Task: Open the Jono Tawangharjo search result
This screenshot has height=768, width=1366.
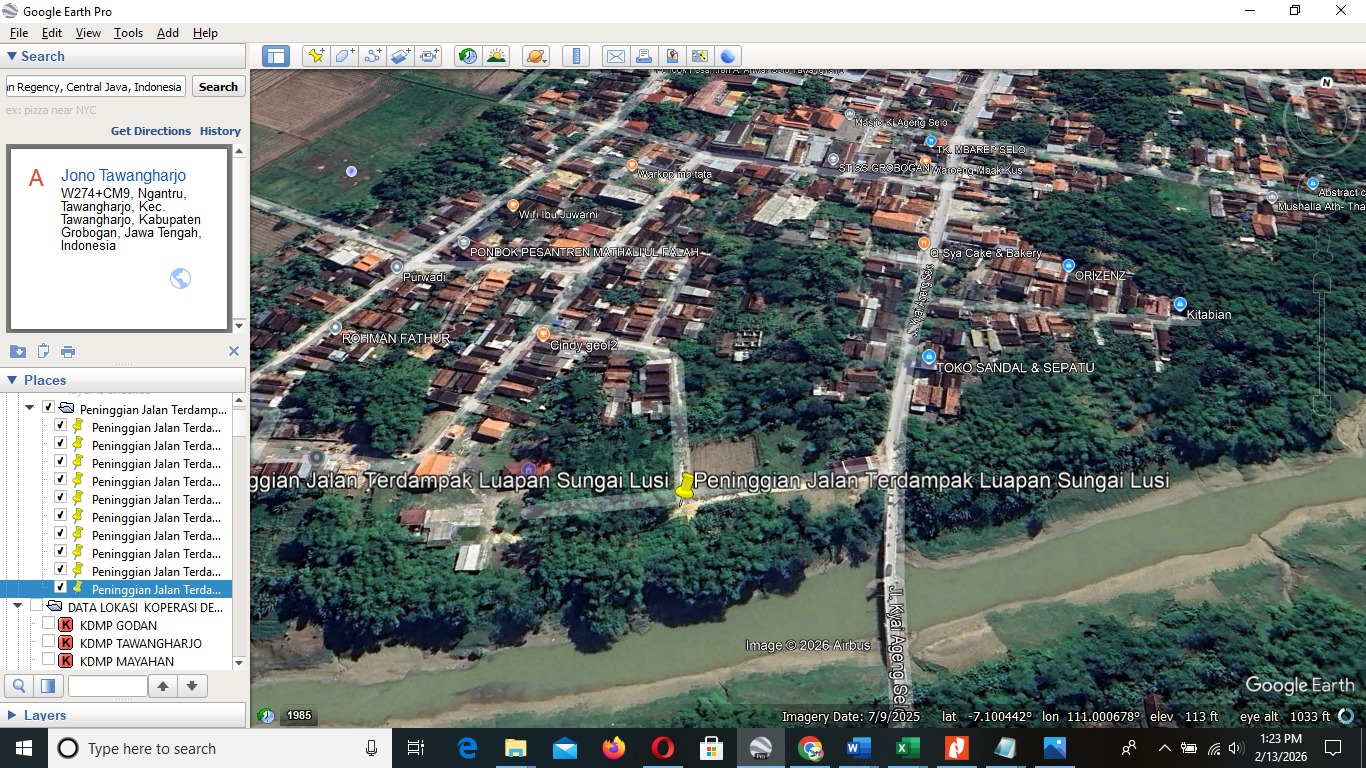Action: 123,175
